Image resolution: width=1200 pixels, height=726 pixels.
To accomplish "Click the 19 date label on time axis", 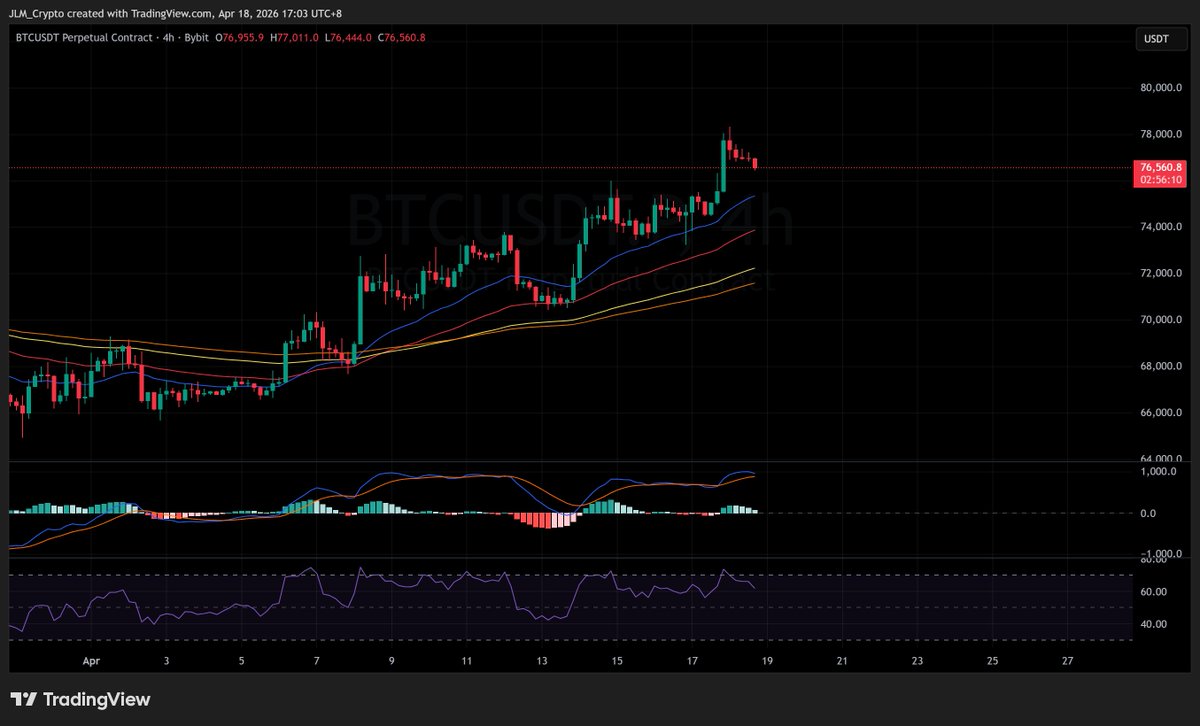I will tap(767, 661).
